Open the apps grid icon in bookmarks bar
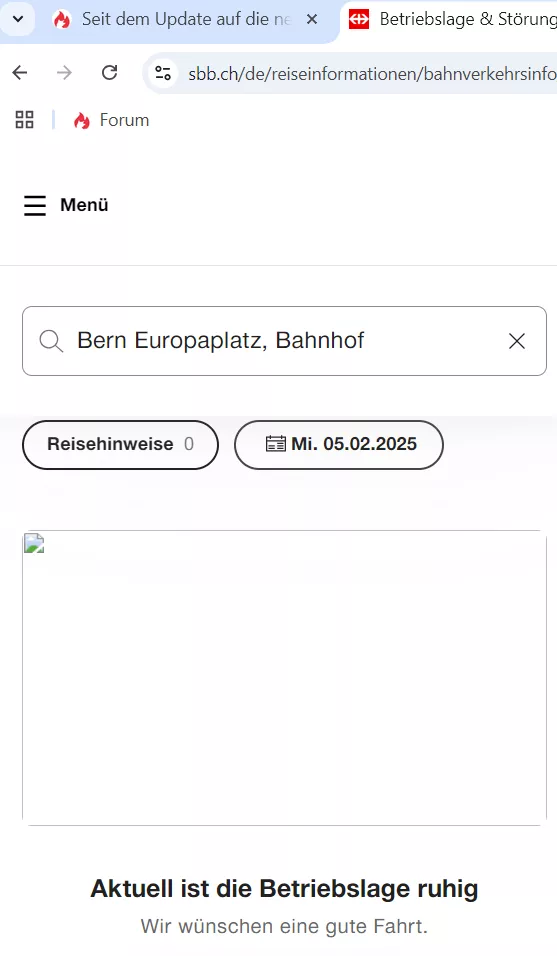The height and width of the screenshot is (956, 557). tap(24, 120)
